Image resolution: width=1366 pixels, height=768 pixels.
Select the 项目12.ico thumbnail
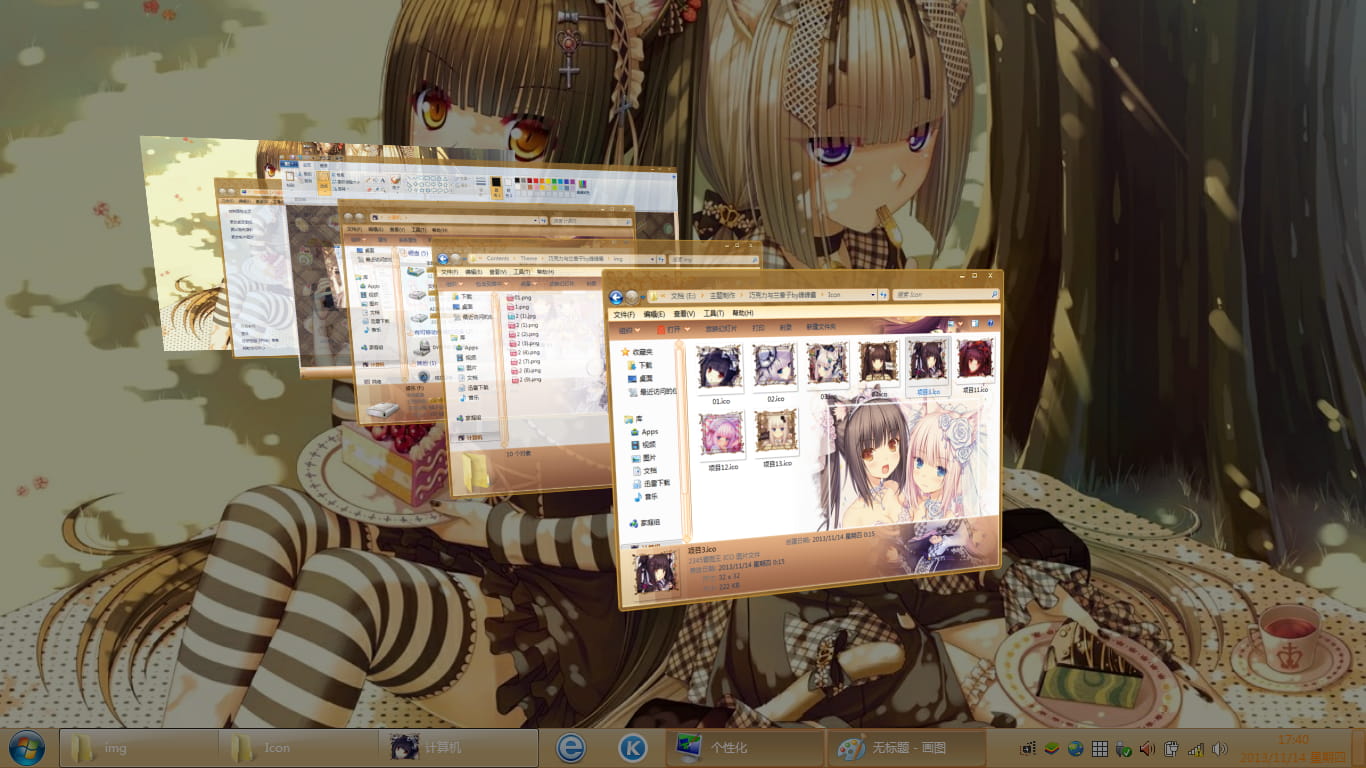[722, 441]
